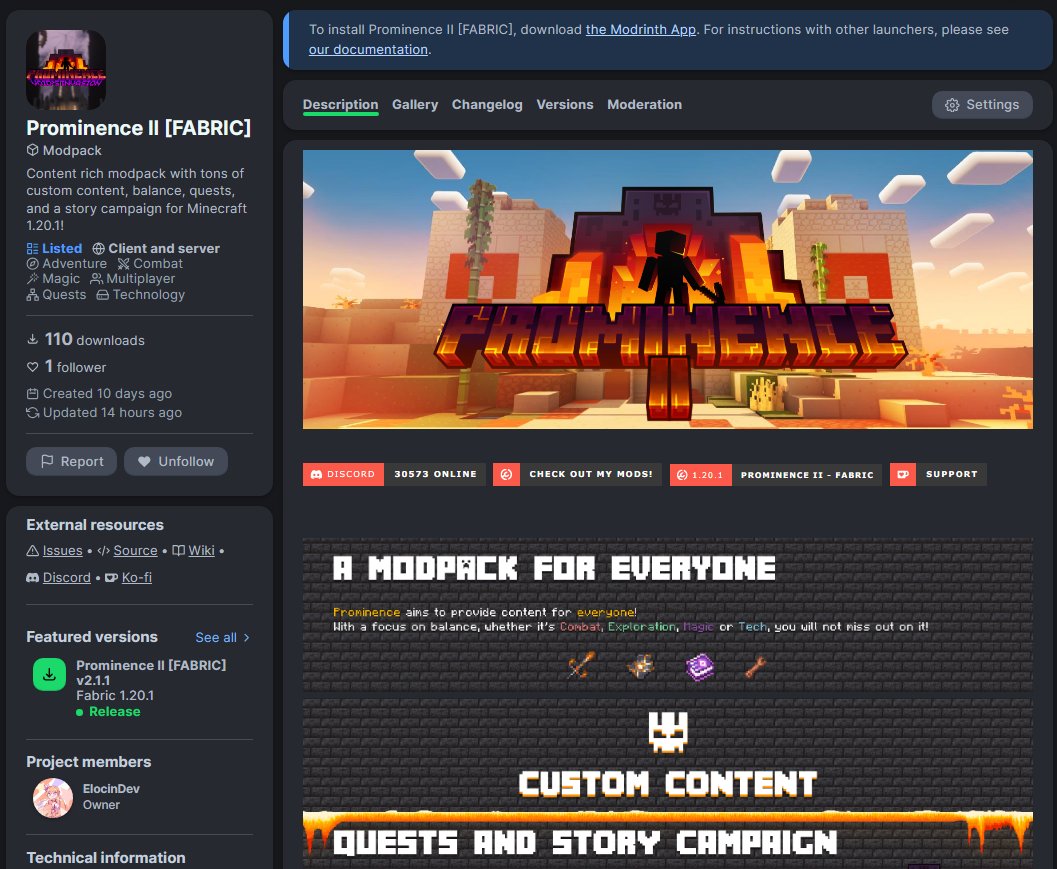
Task: Open the Modrinth App link
Action: click(640, 30)
